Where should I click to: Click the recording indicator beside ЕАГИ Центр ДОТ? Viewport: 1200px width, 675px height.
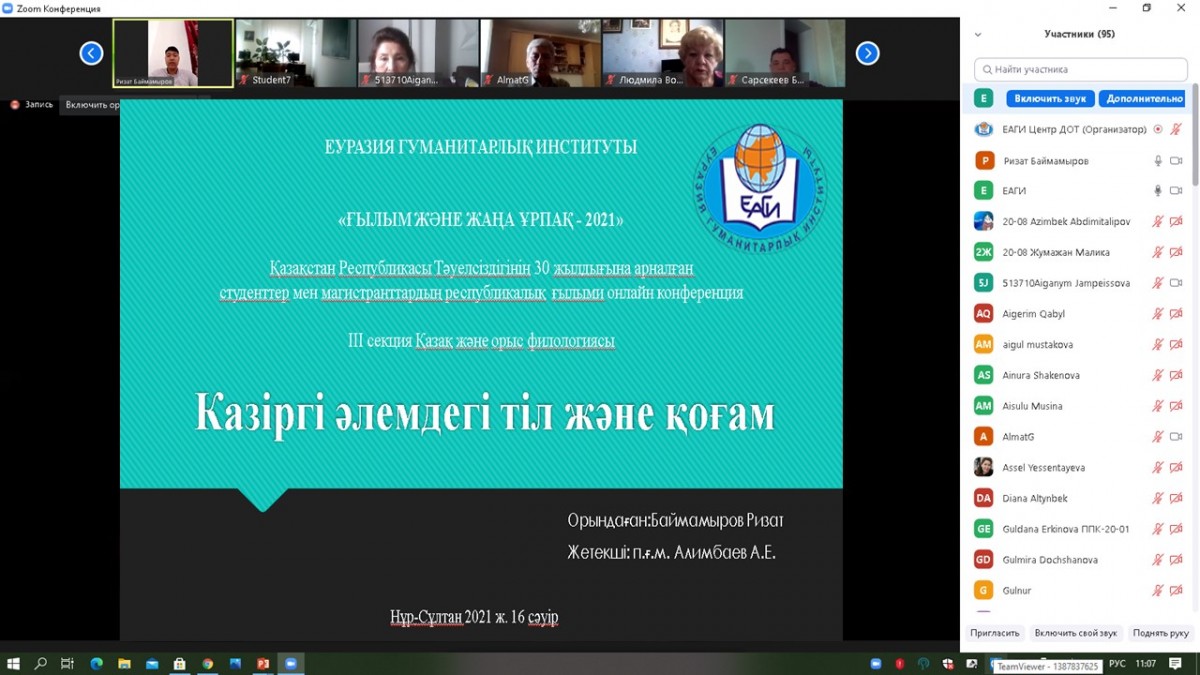coord(1158,129)
